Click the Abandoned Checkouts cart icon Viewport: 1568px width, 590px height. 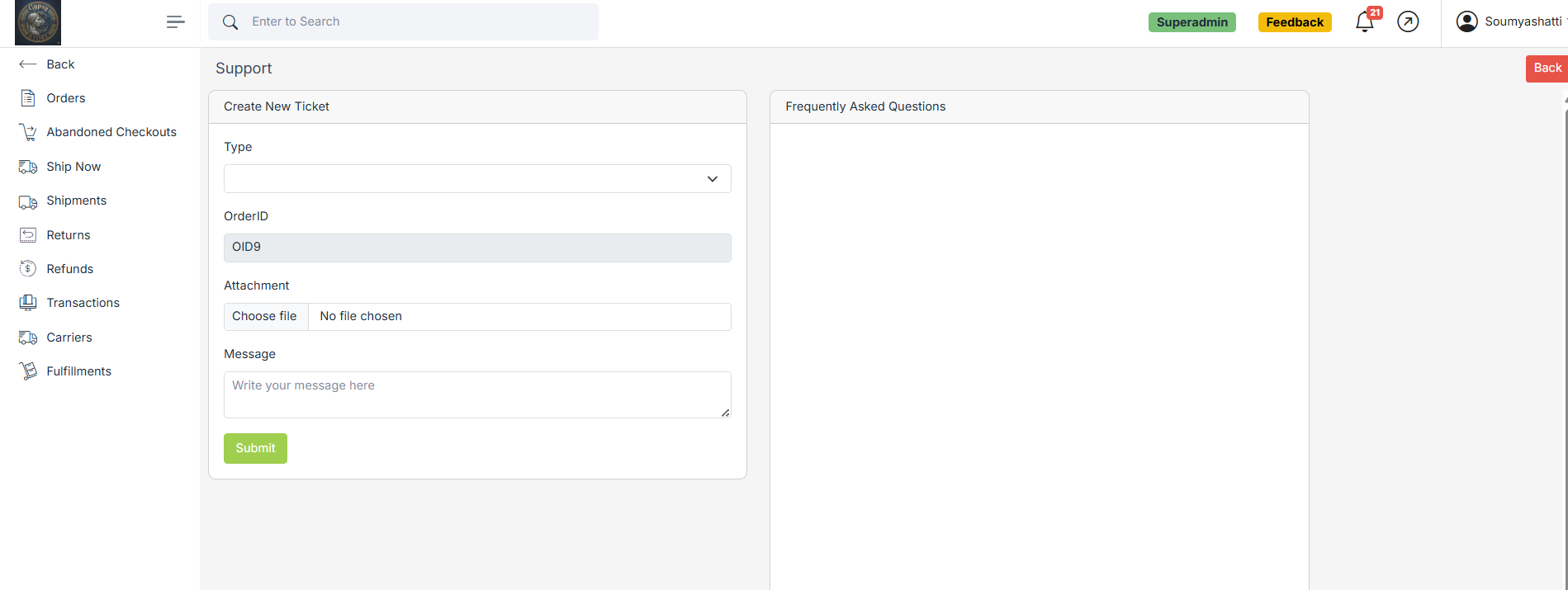point(28,132)
